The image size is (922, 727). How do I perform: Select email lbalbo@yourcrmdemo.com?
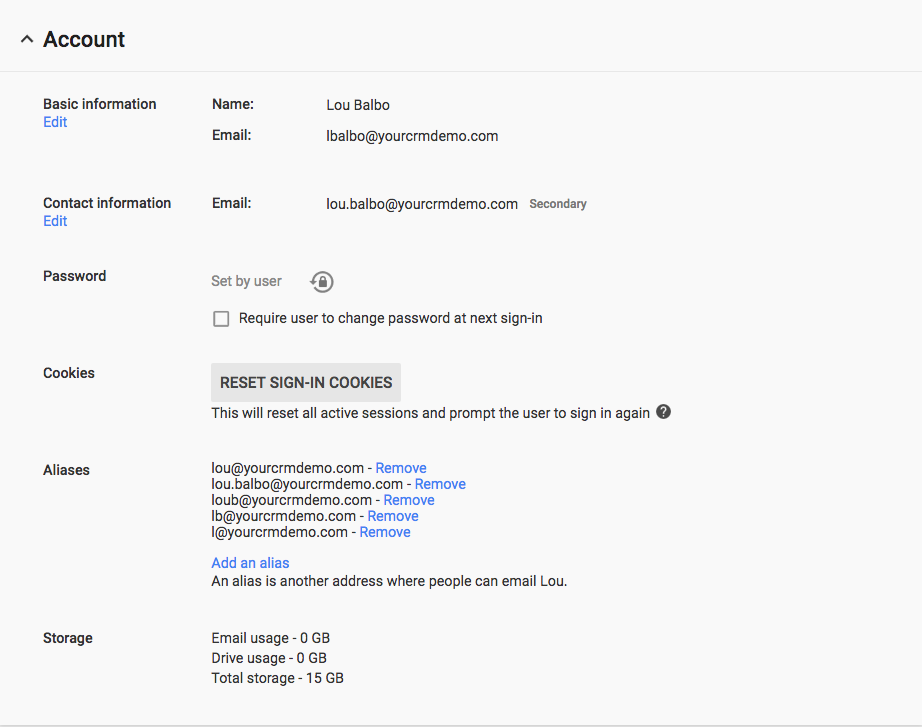coord(412,136)
